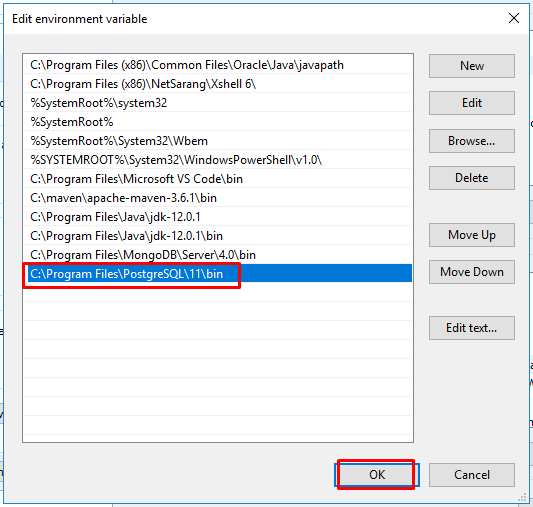Close the Edit environment variable window
The height and width of the screenshot is (507, 533).
514,18
